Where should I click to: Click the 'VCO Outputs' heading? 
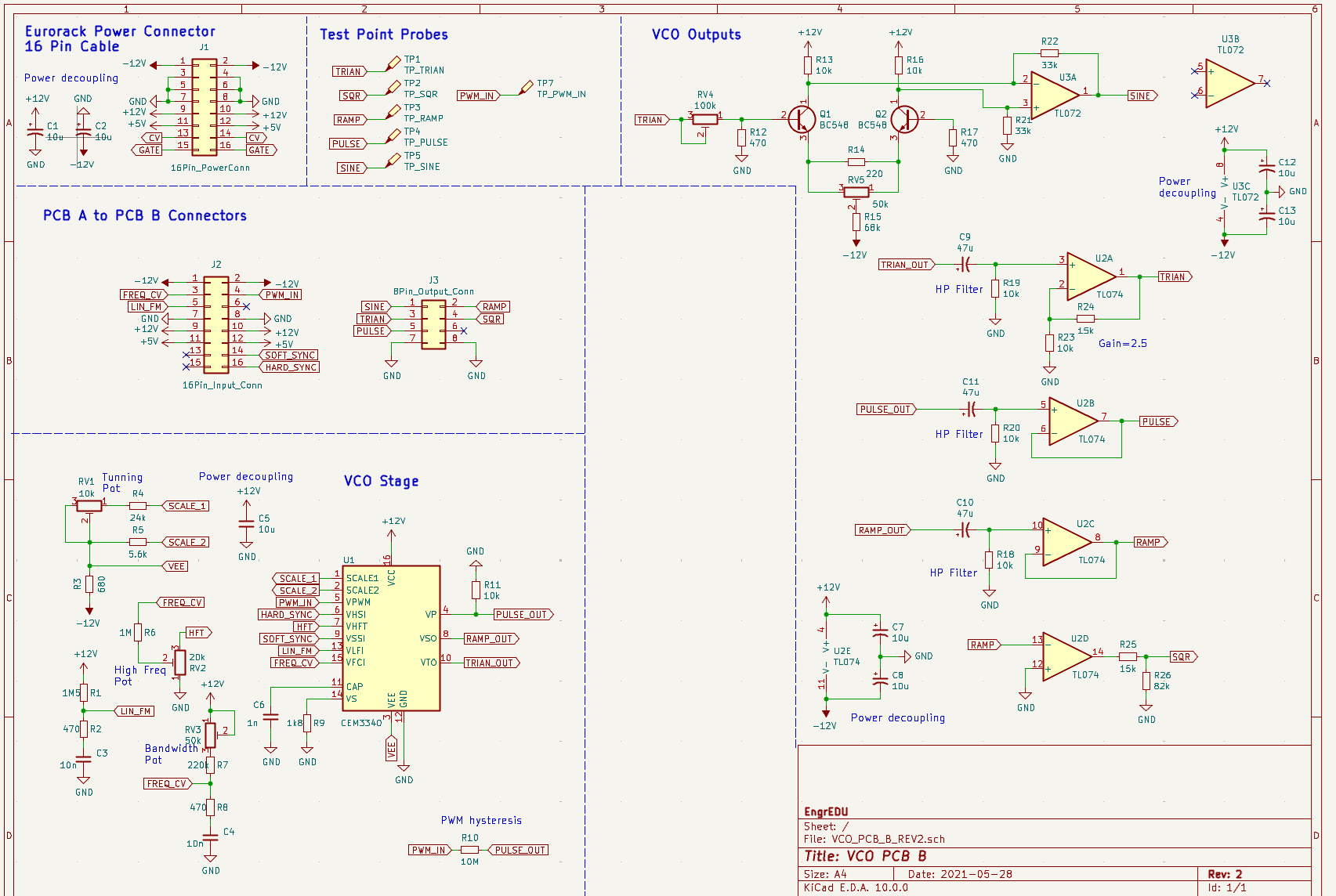(x=697, y=34)
